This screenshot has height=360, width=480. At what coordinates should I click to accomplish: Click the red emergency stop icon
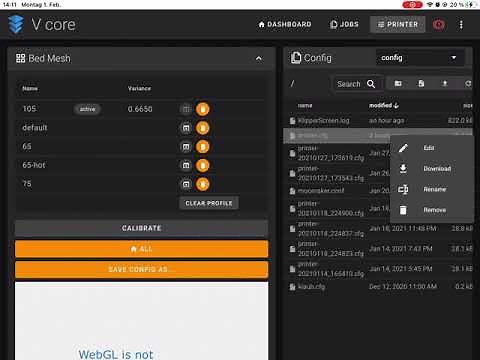438,24
